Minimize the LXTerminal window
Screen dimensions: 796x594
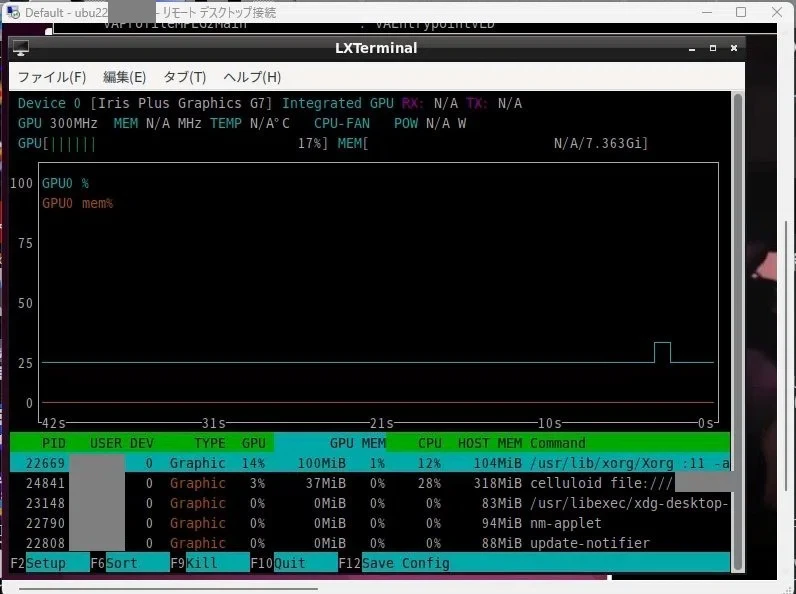[x=692, y=49]
